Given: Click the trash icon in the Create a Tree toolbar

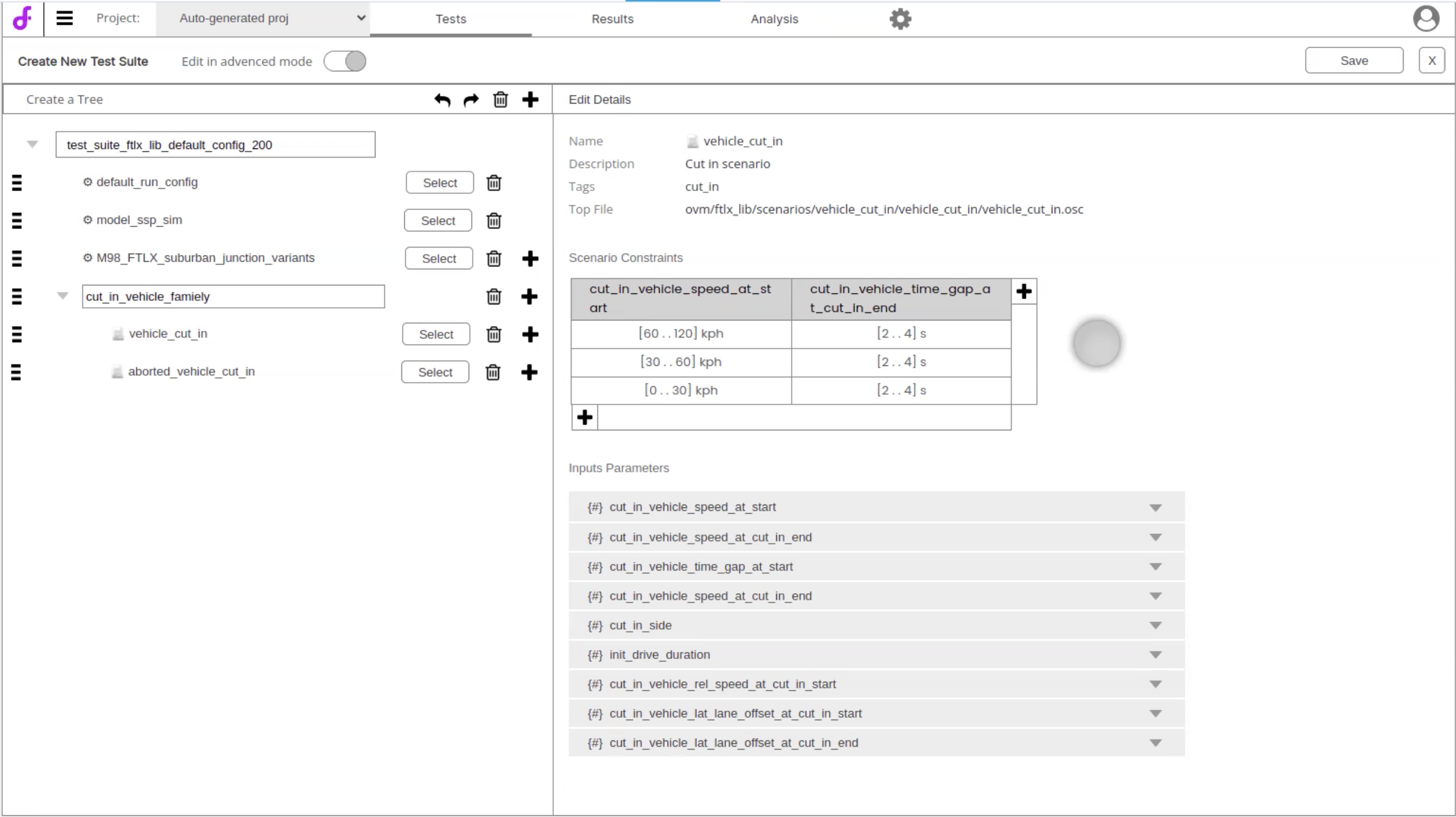Looking at the screenshot, I should pos(500,100).
